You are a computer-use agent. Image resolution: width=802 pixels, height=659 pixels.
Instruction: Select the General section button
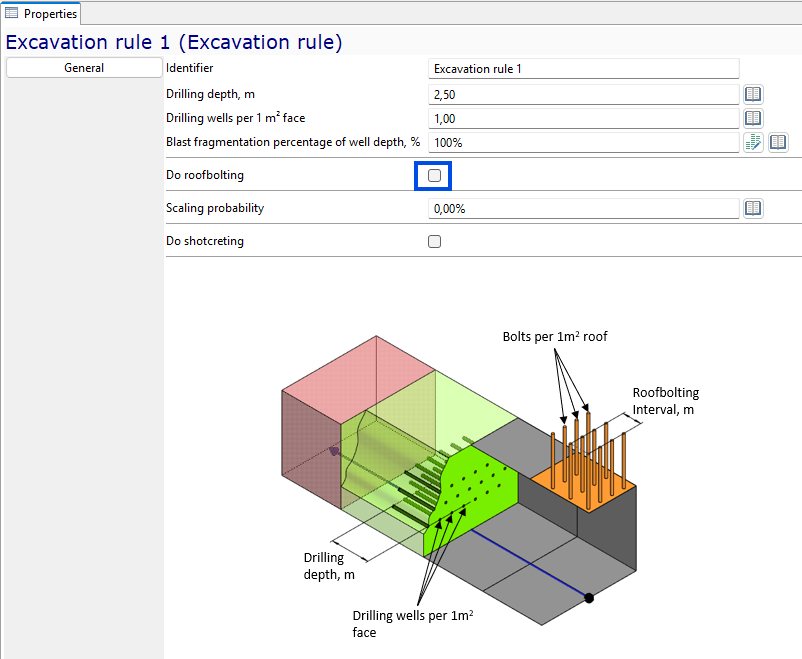click(84, 68)
